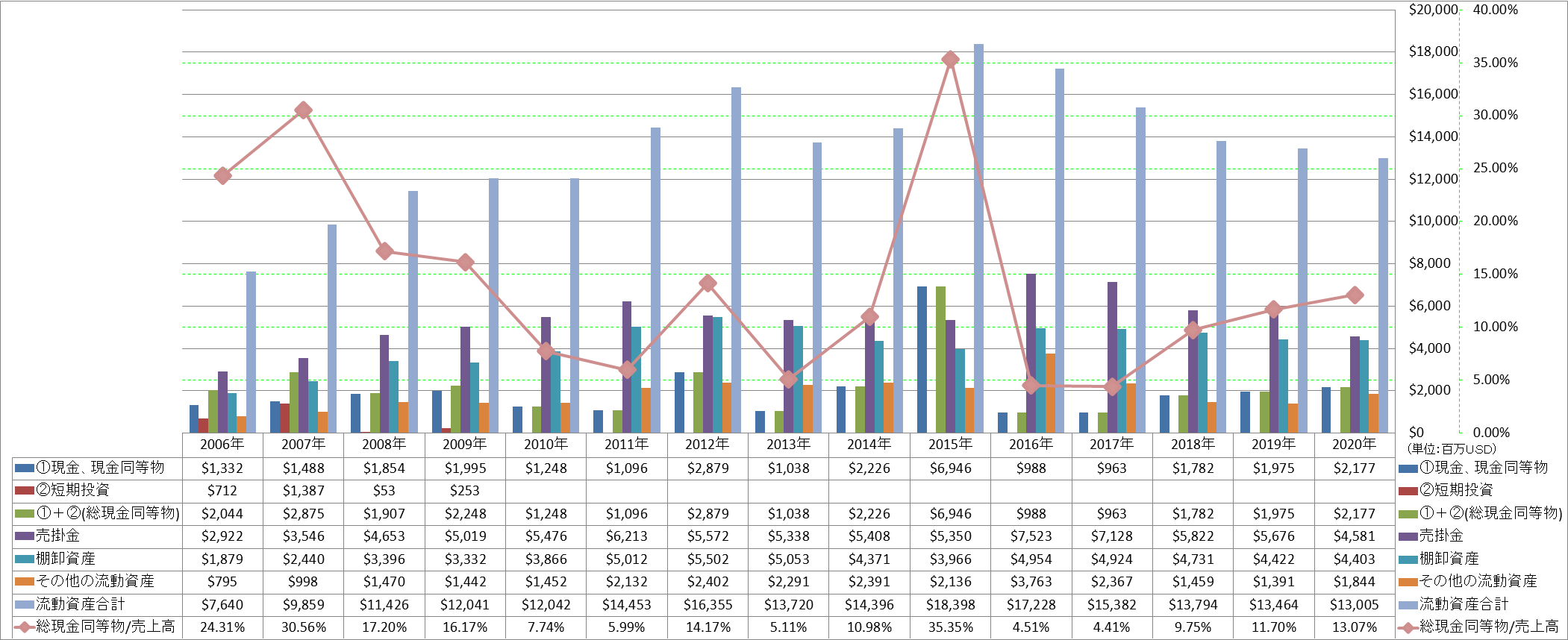Select the 2007年 diamond marker on the ratio line
The image size is (1568, 640).
303,110
